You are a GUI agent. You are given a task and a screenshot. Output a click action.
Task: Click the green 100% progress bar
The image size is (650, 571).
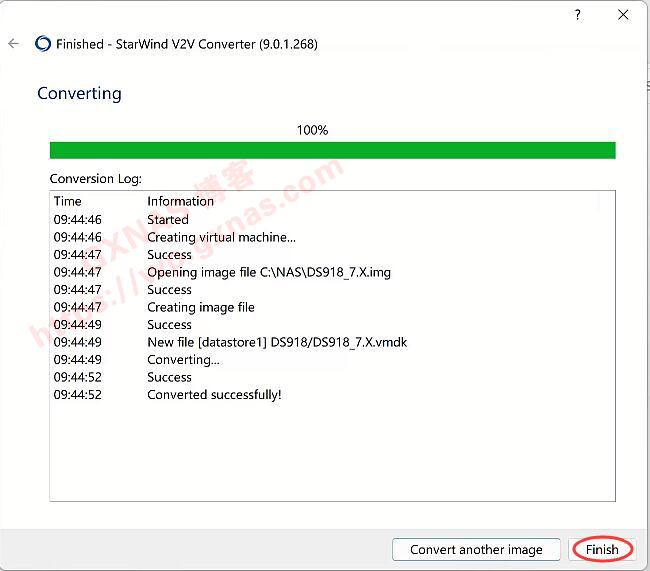click(x=332, y=150)
